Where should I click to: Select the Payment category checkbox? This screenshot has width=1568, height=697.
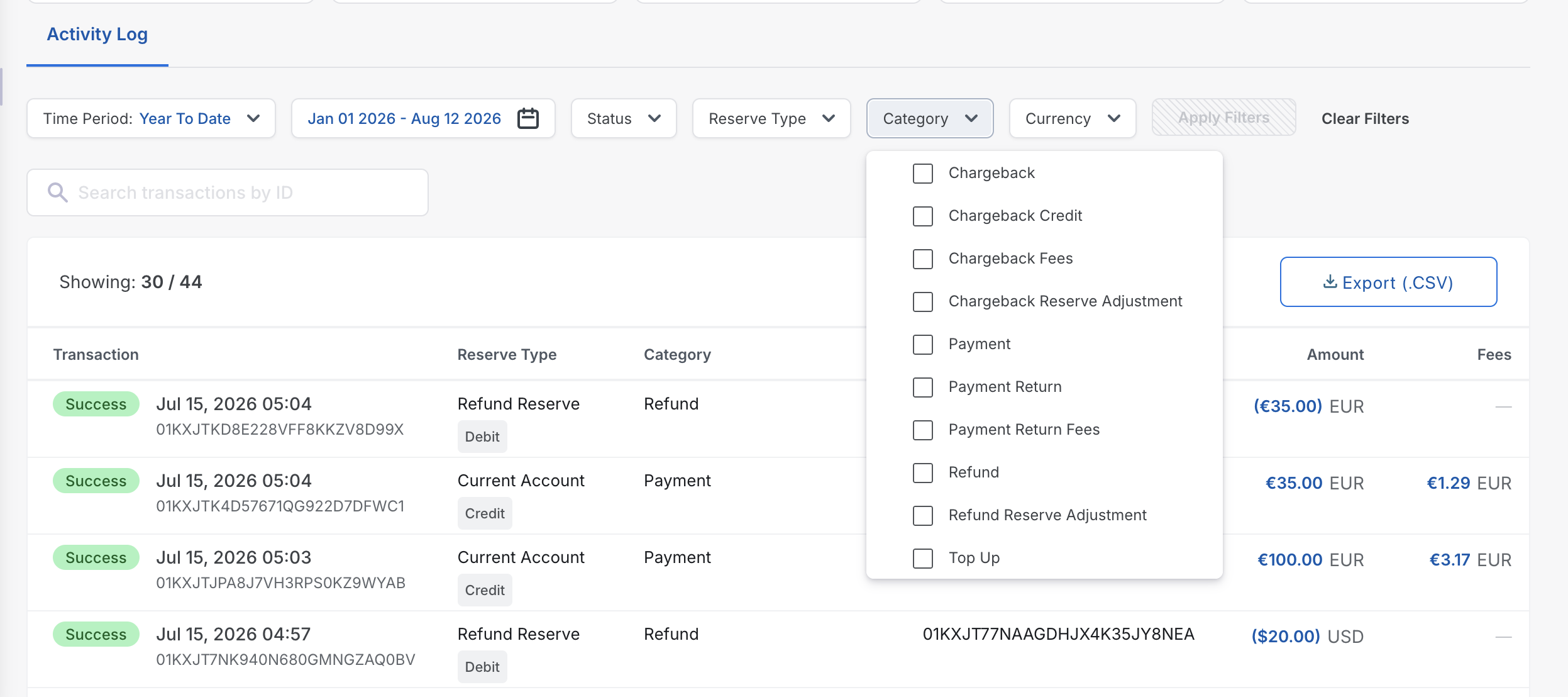coord(922,344)
